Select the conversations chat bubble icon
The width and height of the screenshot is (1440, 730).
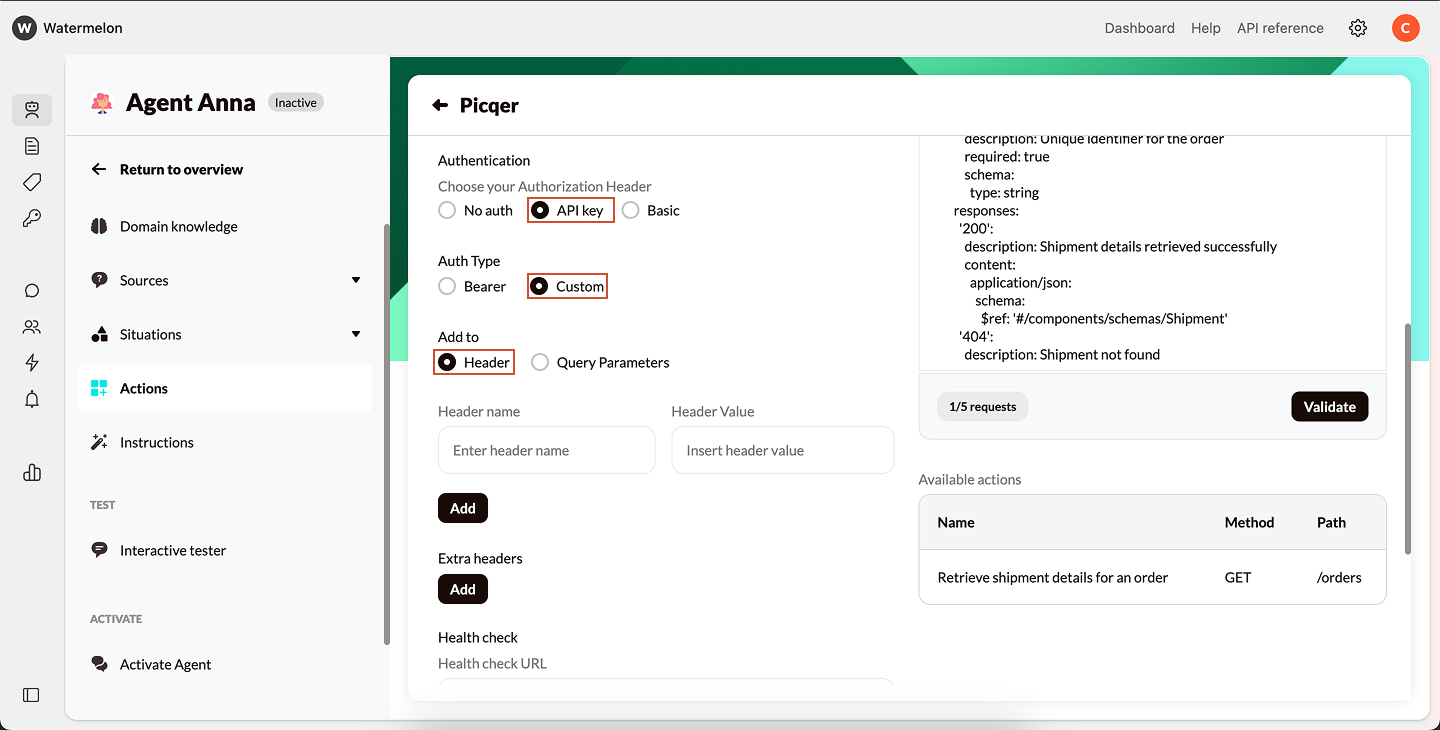click(32, 290)
